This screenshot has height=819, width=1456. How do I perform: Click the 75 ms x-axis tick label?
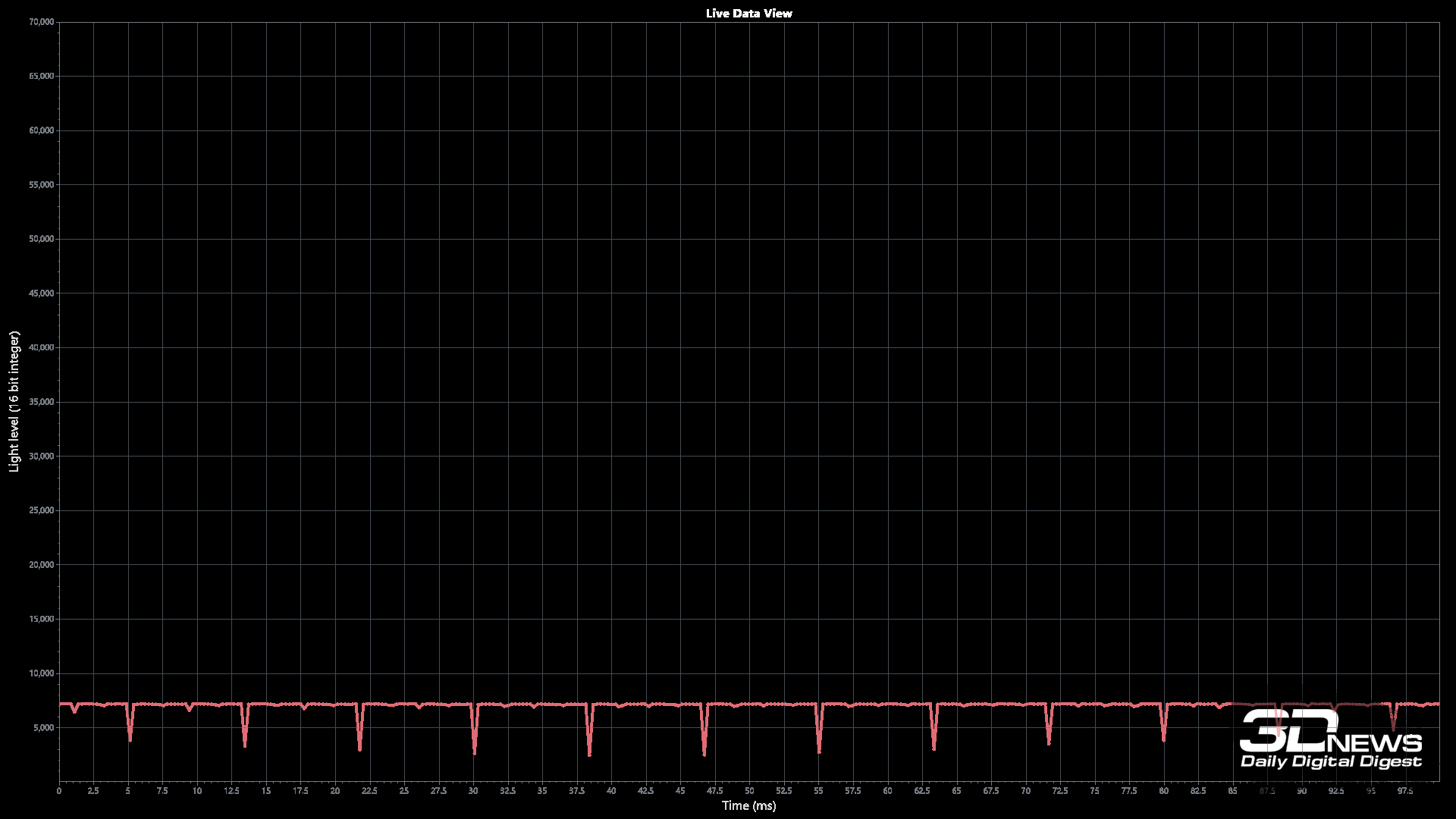pos(1094,791)
